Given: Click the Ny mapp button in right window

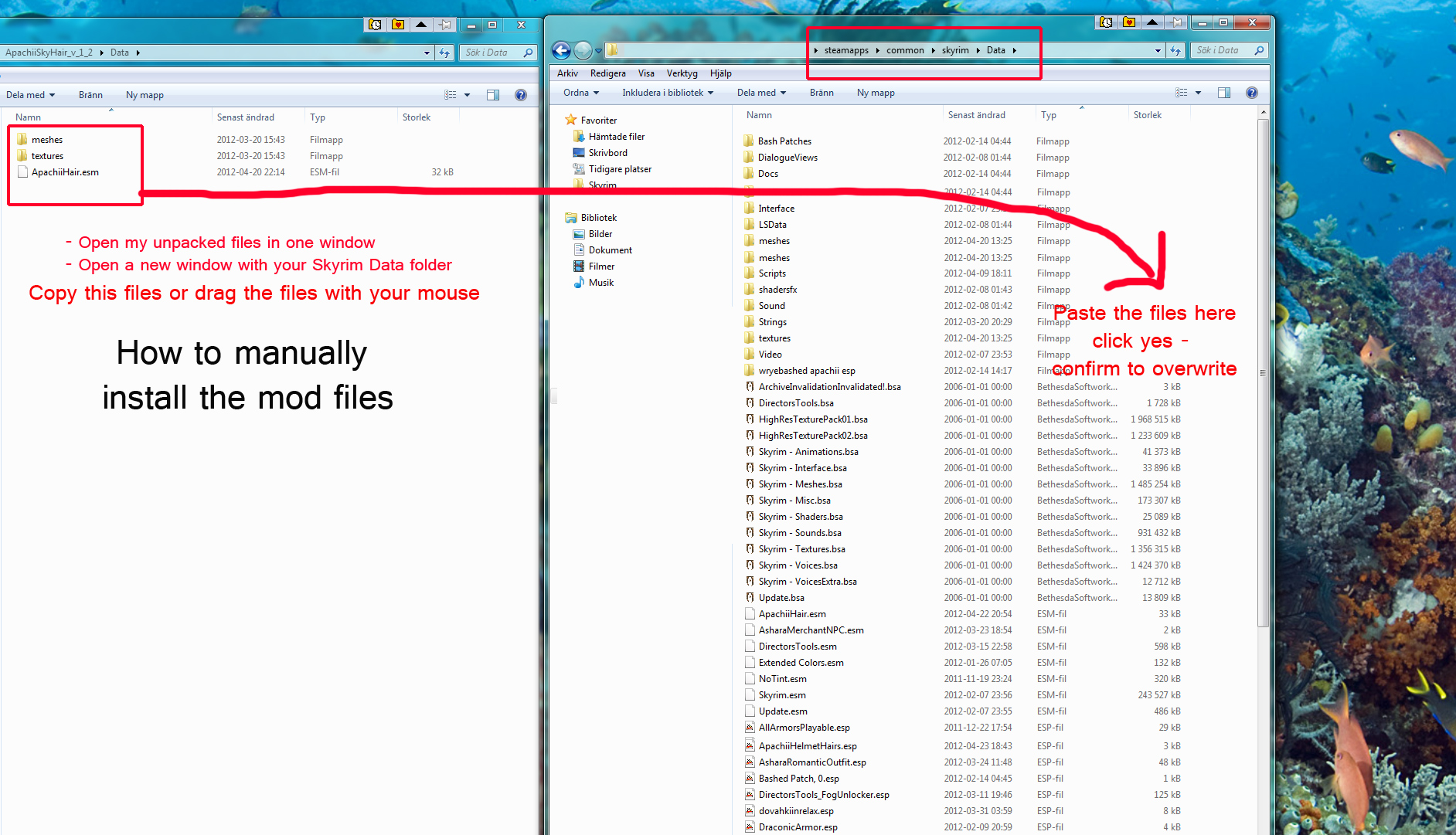Looking at the screenshot, I should [x=876, y=93].
